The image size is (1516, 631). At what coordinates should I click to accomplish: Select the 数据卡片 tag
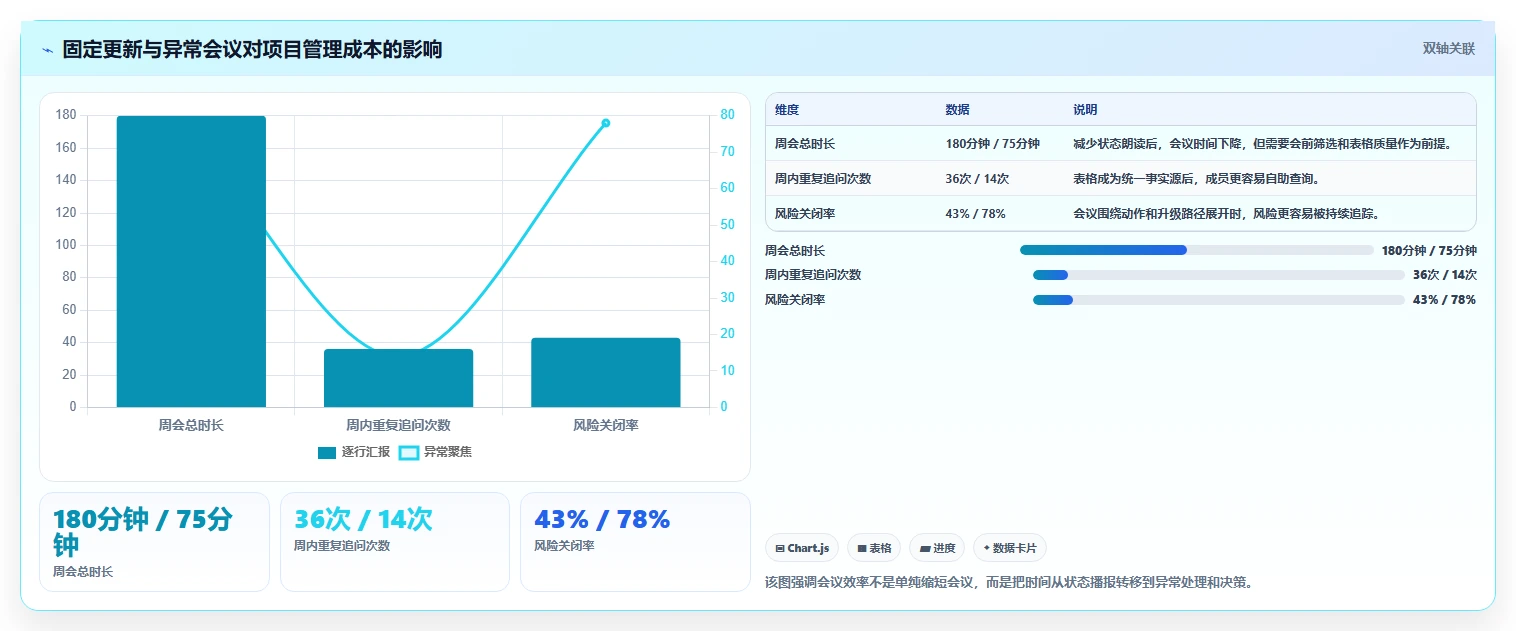tap(1010, 548)
